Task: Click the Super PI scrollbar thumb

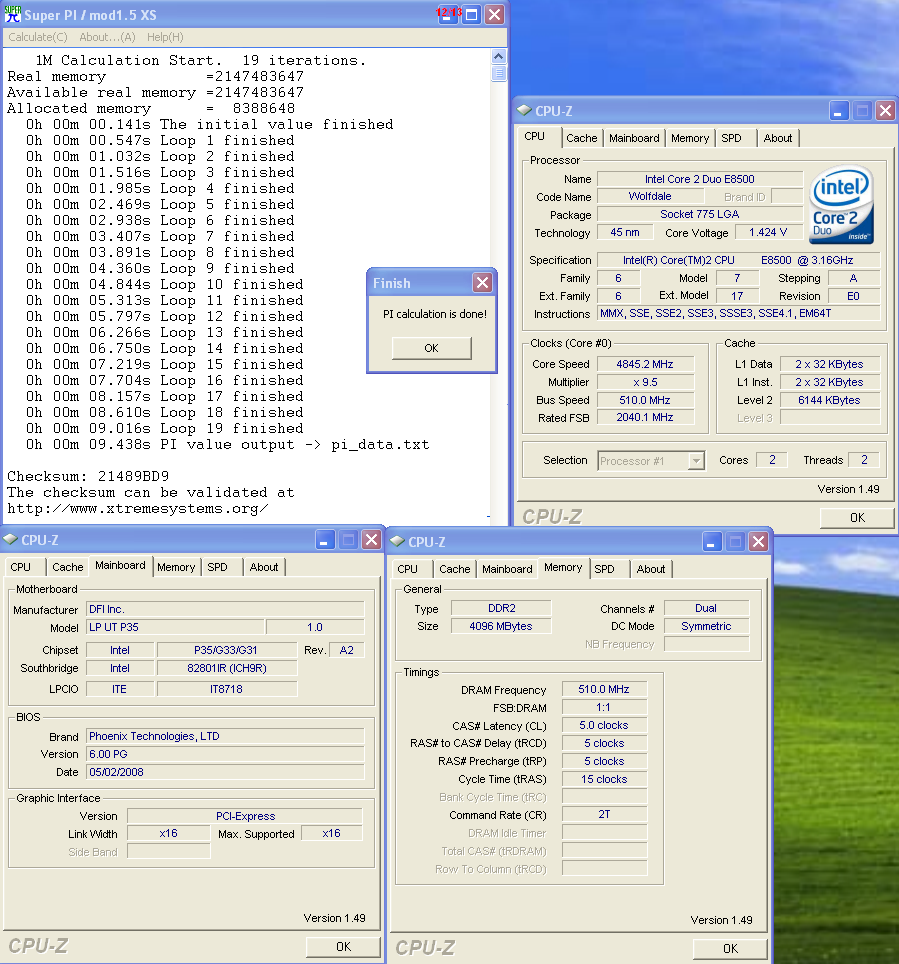Action: (x=499, y=73)
